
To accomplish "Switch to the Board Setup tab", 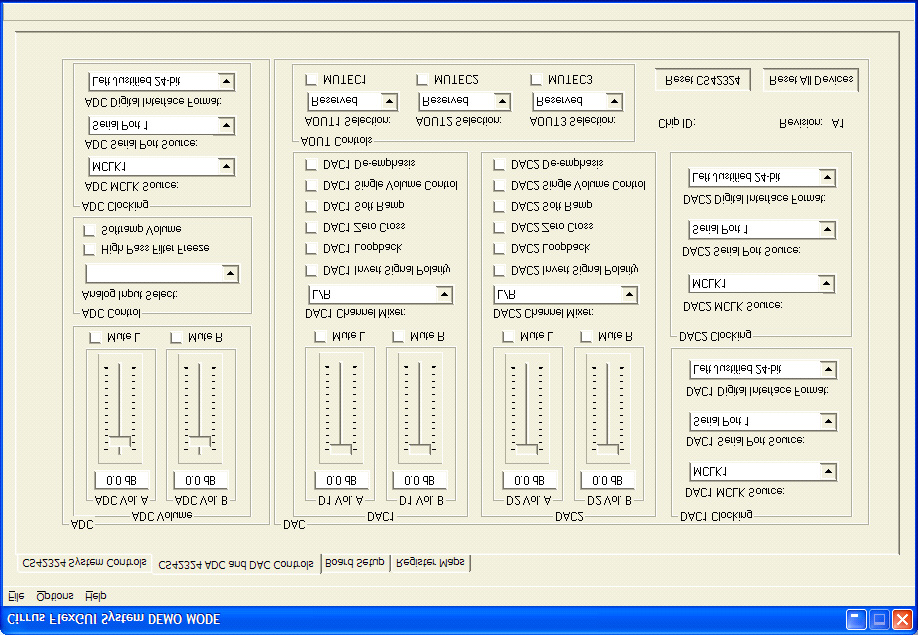I will [x=356, y=563].
